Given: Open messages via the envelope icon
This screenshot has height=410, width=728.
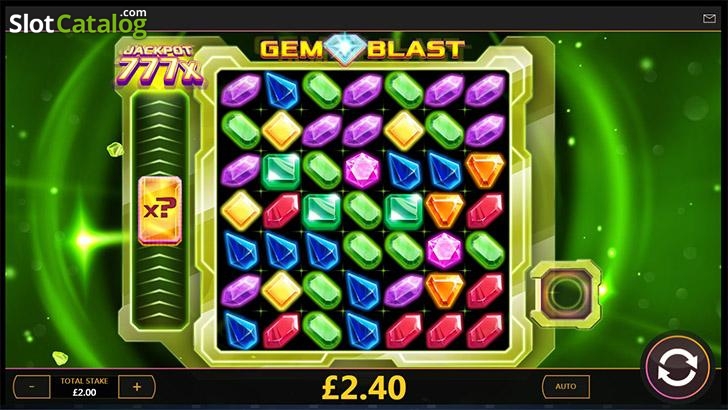Looking at the screenshot, I should 709,18.
